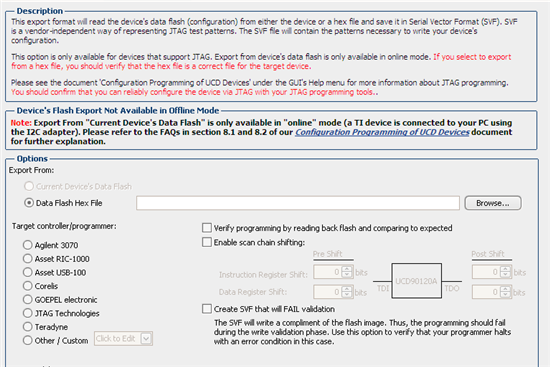Image resolution: width=550 pixels, height=367 pixels.
Task: Click the 'Description' group heading
Action: (x=40, y=11)
